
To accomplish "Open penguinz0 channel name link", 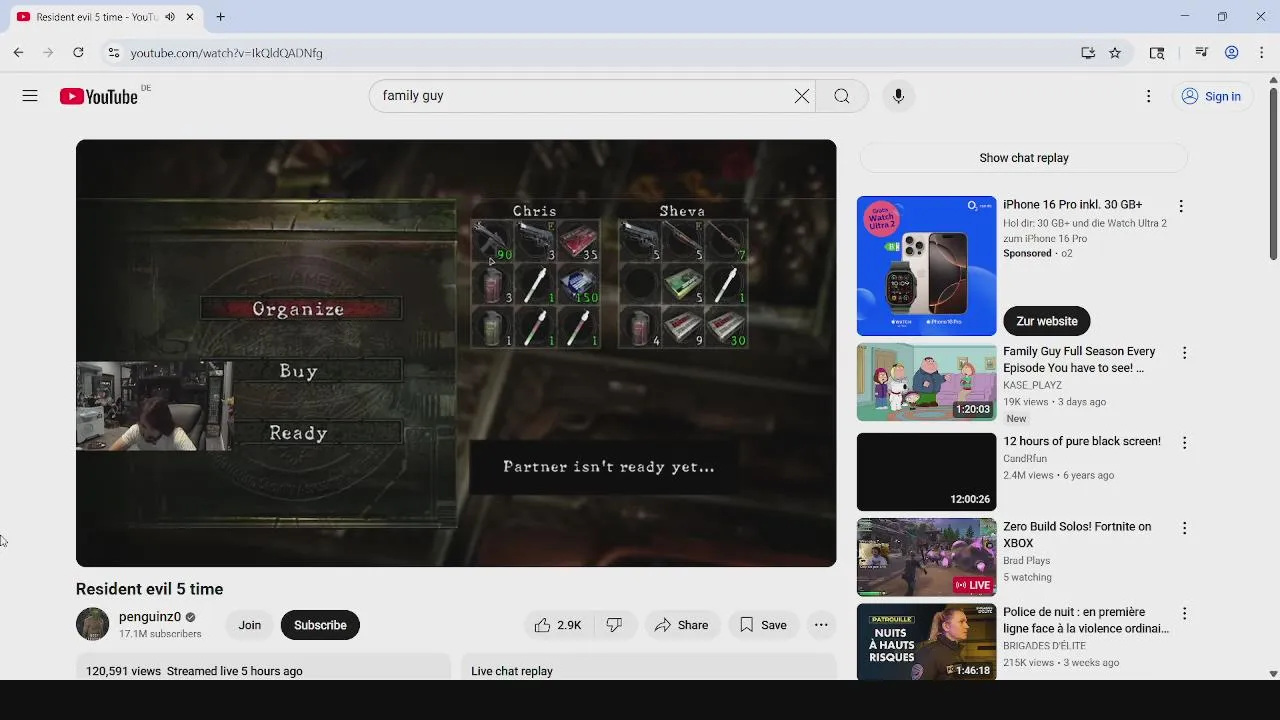I will (x=150, y=617).
